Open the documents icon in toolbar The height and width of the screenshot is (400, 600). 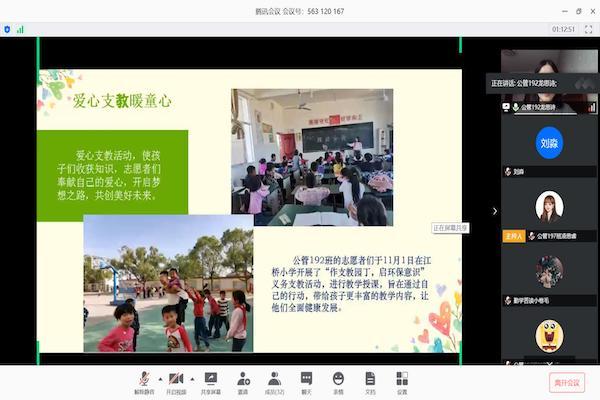click(x=370, y=379)
